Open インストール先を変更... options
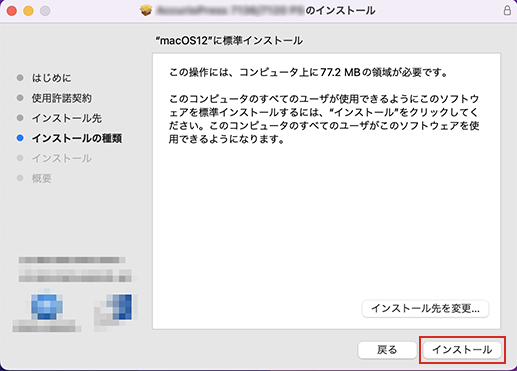This screenshot has height=371, width=517. point(425,308)
